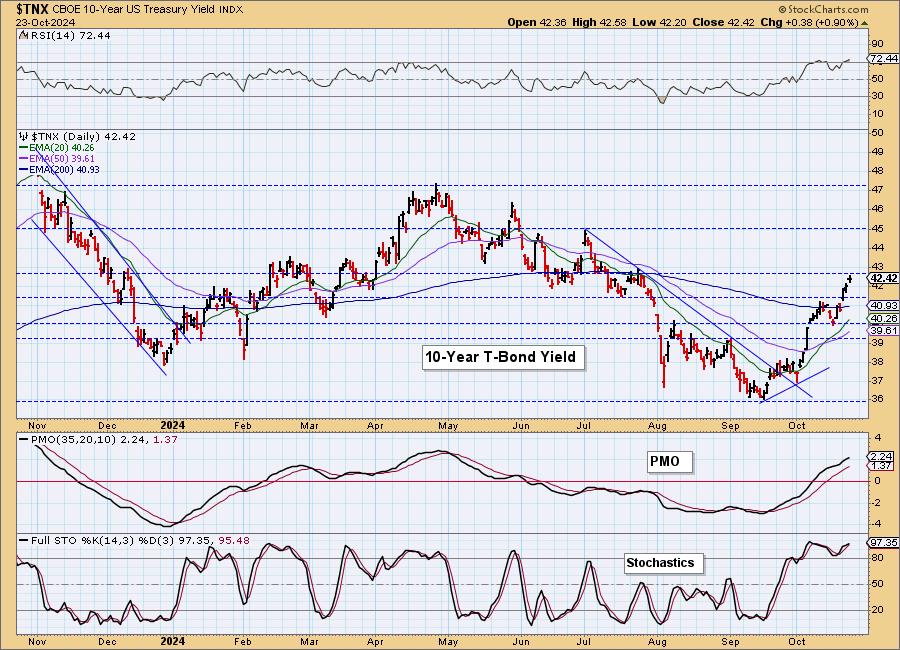The image size is (900, 650).
Task: Click the StockCharts.com copyright label
Action: point(823,9)
